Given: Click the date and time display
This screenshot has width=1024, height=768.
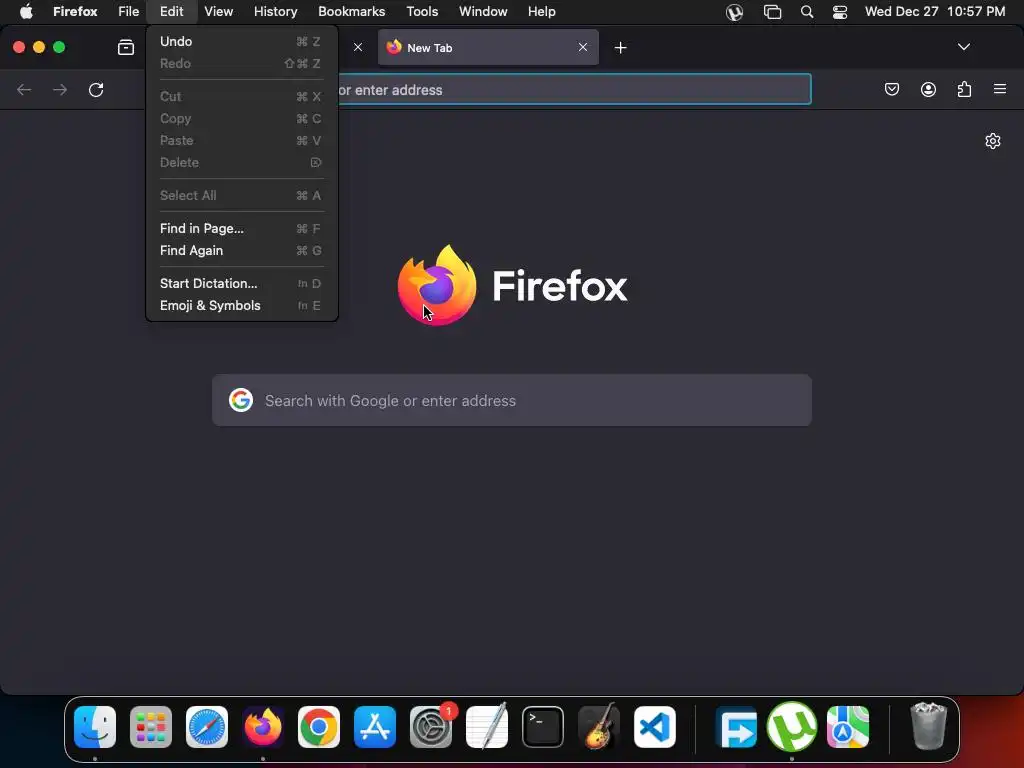Looking at the screenshot, I should pyautogui.click(x=935, y=12).
